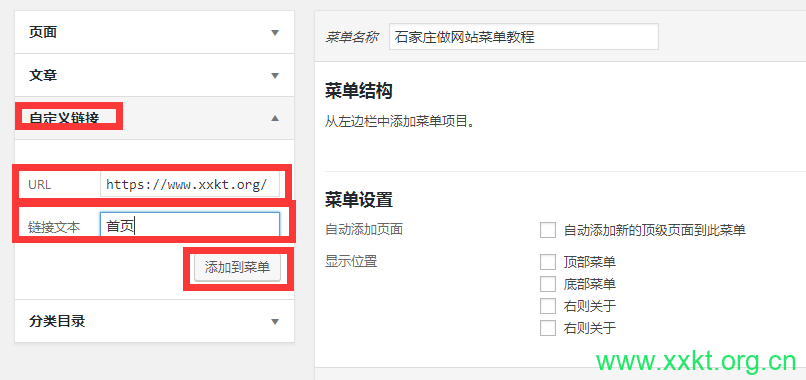Click the 菜单名称 label
806x380 pixels.
point(352,37)
